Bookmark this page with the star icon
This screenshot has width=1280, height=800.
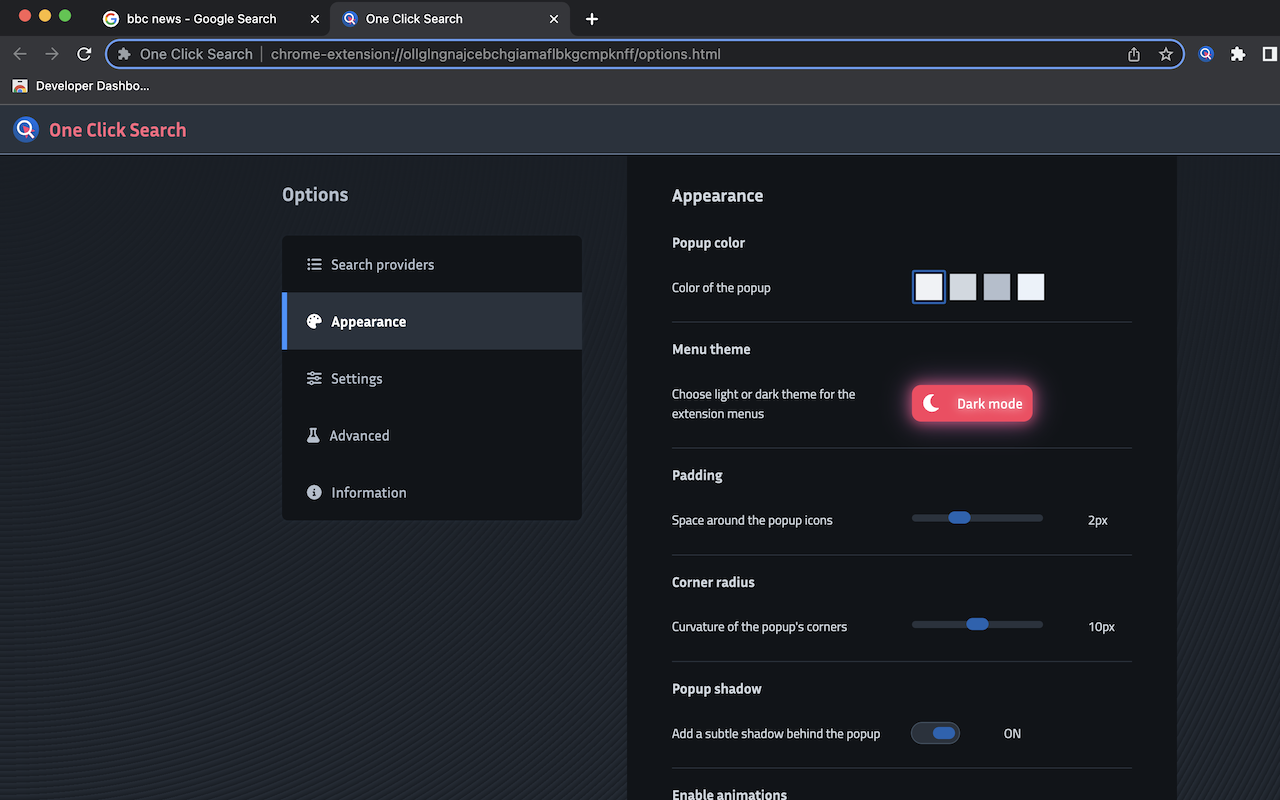[1166, 54]
